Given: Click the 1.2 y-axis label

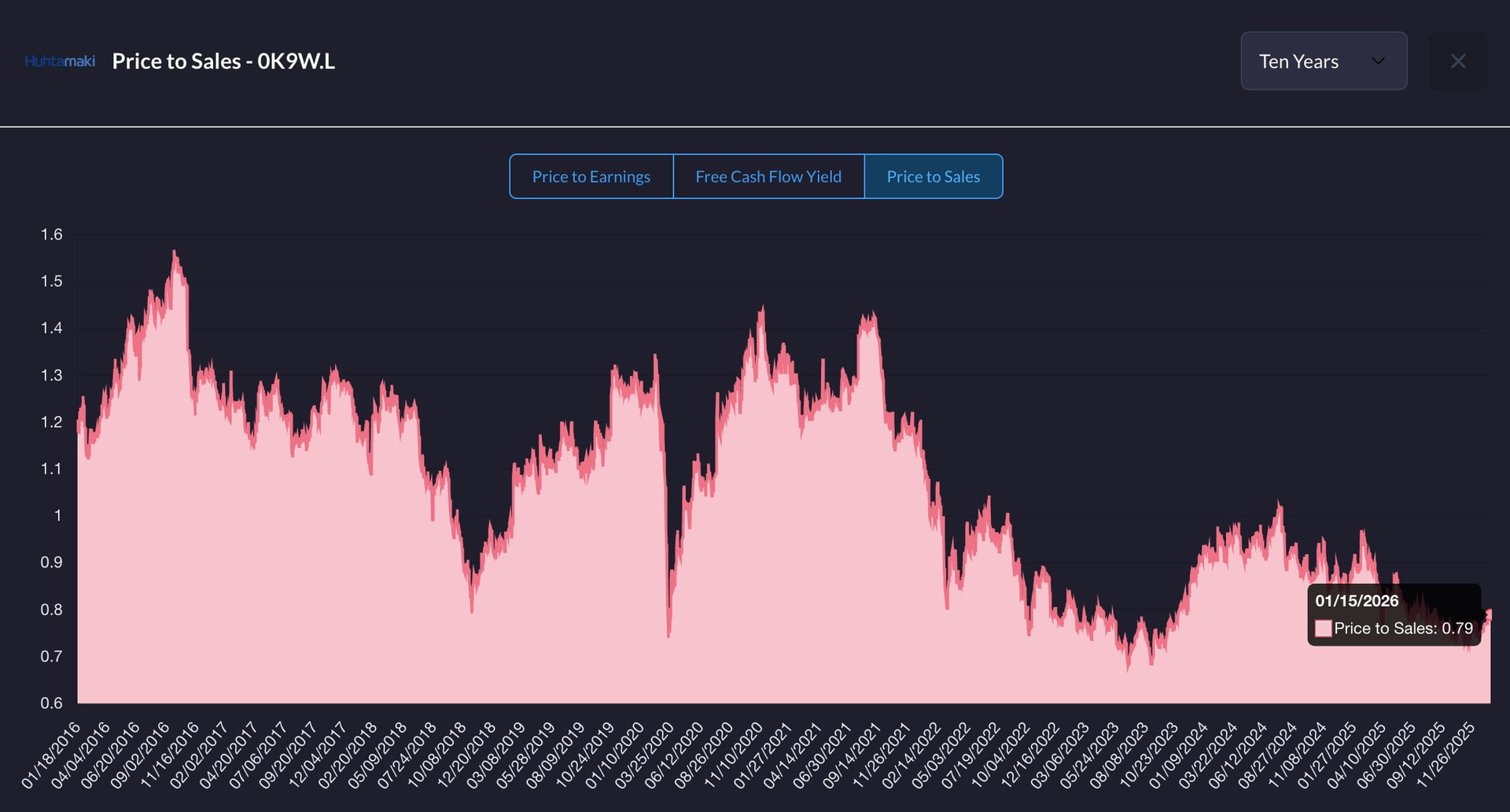Looking at the screenshot, I should 52,421.
